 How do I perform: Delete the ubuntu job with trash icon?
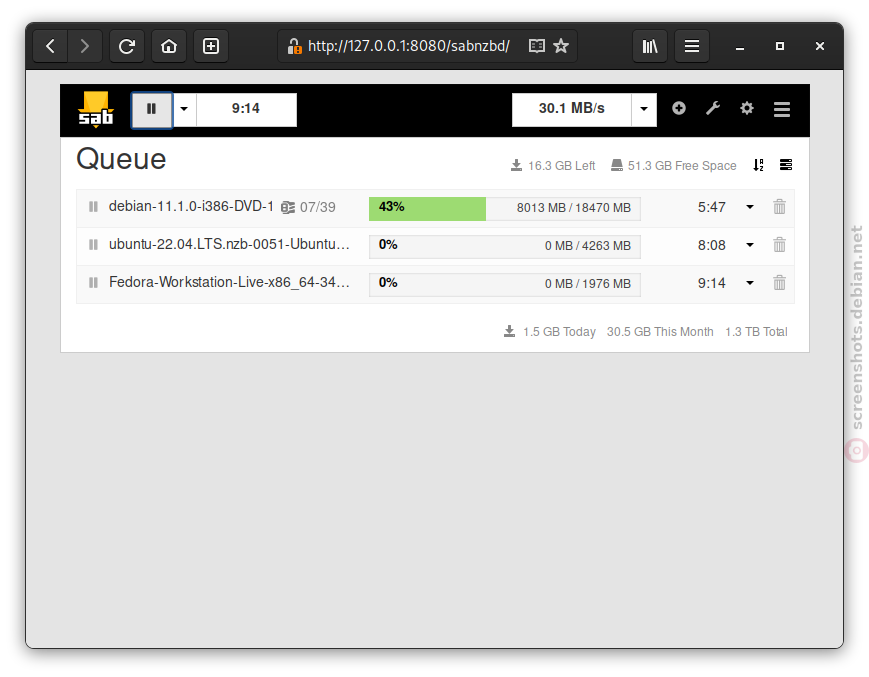pos(779,245)
